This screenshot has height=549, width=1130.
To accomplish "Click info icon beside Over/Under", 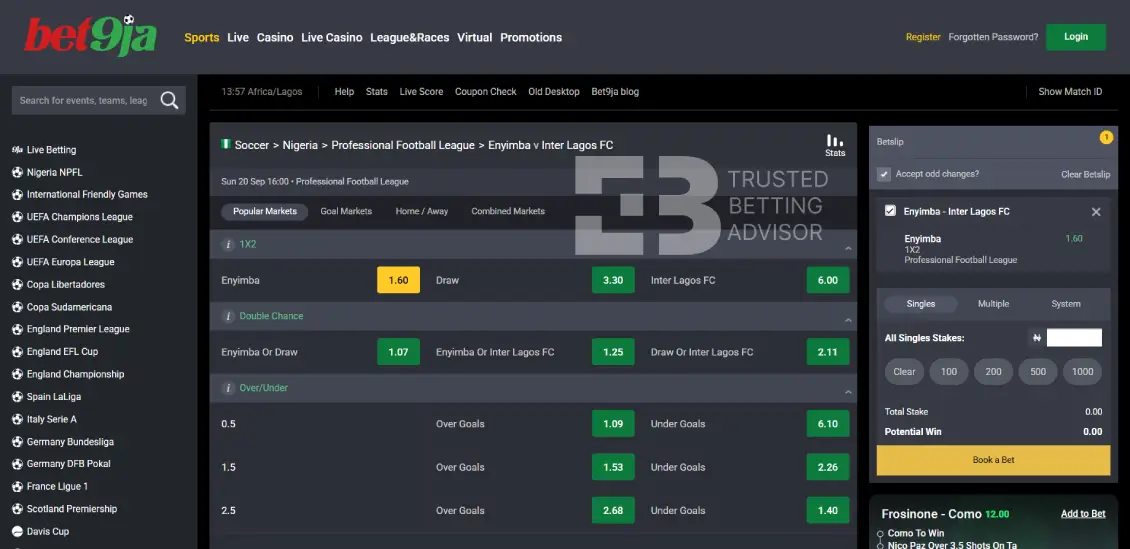I will tap(229, 388).
